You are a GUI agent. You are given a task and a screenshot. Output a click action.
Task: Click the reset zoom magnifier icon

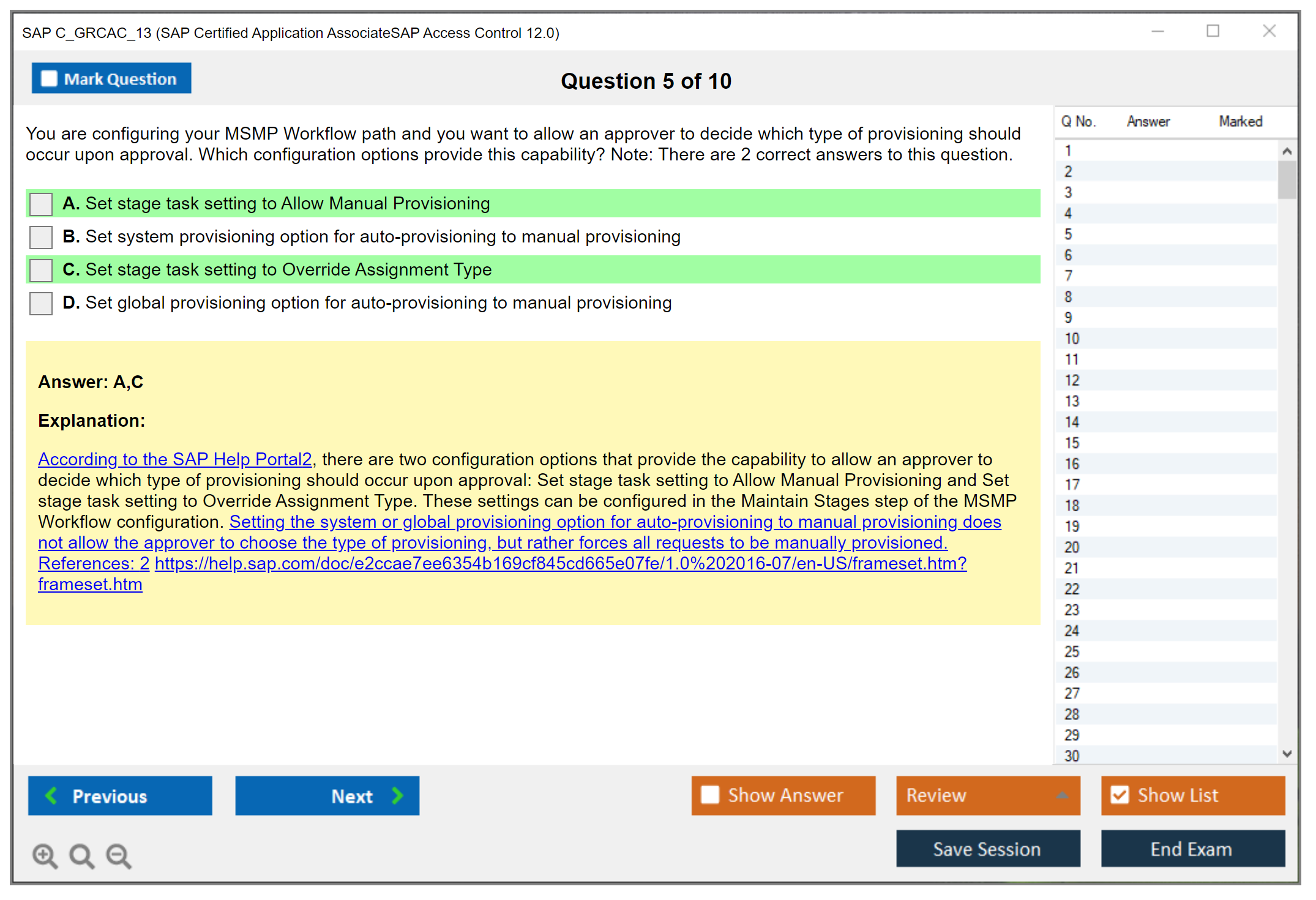[81, 855]
